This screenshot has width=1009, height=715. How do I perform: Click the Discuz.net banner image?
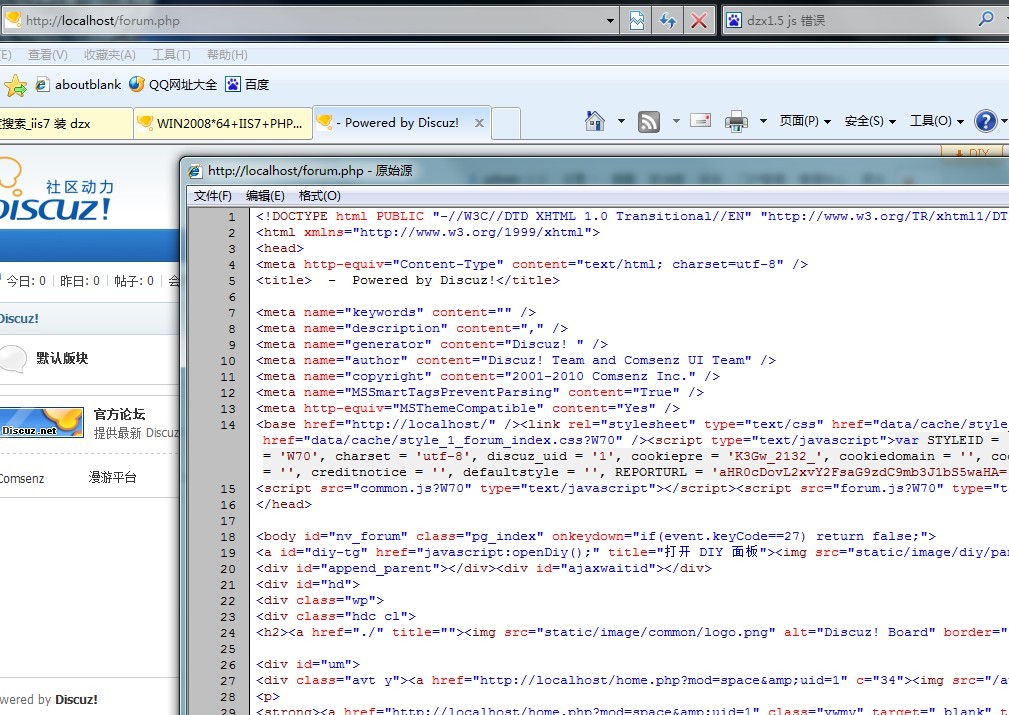pyautogui.click(x=42, y=423)
